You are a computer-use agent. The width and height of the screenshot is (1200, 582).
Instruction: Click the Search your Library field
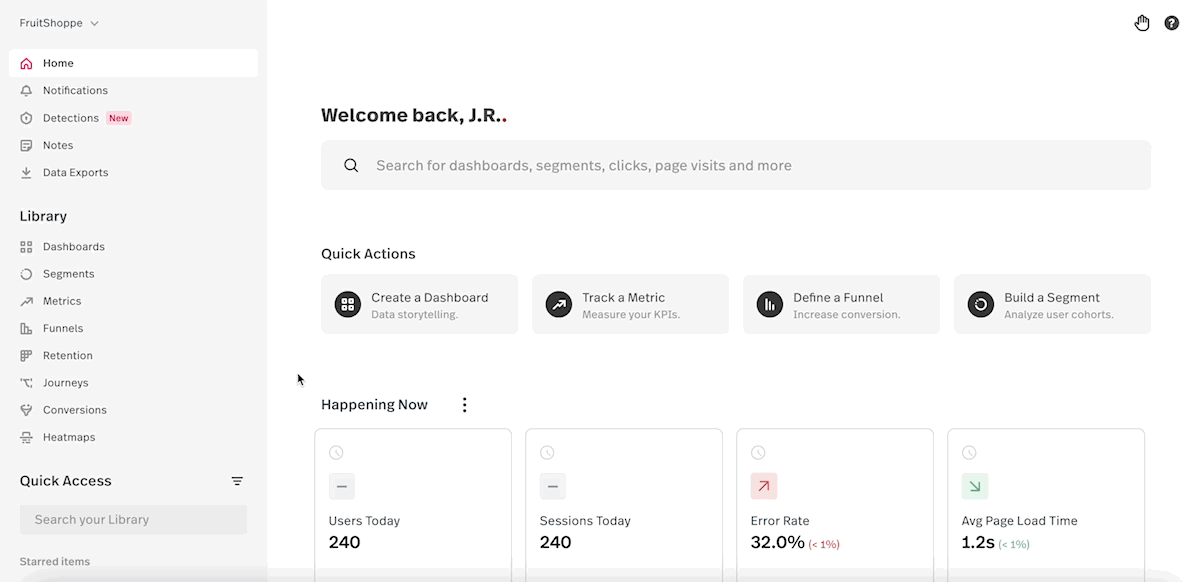coord(133,520)
